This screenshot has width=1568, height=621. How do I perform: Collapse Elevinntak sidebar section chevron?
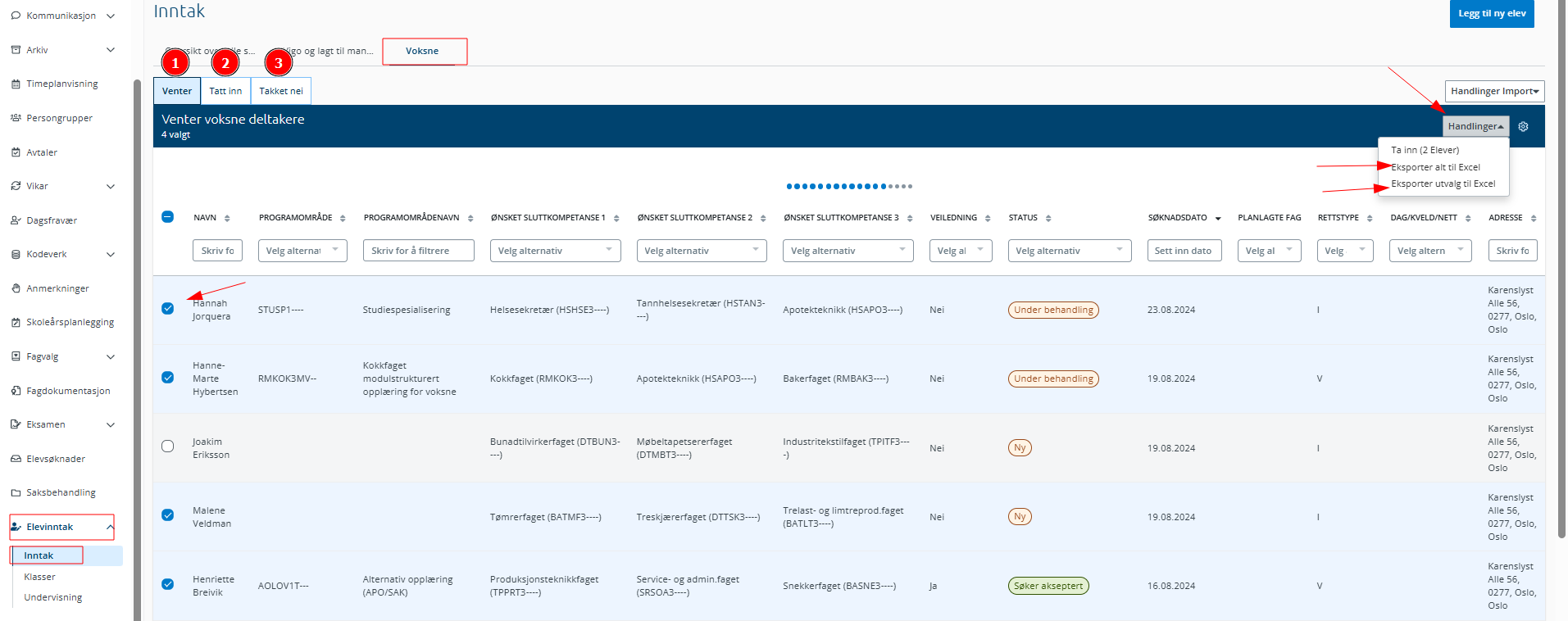[110, 527]
